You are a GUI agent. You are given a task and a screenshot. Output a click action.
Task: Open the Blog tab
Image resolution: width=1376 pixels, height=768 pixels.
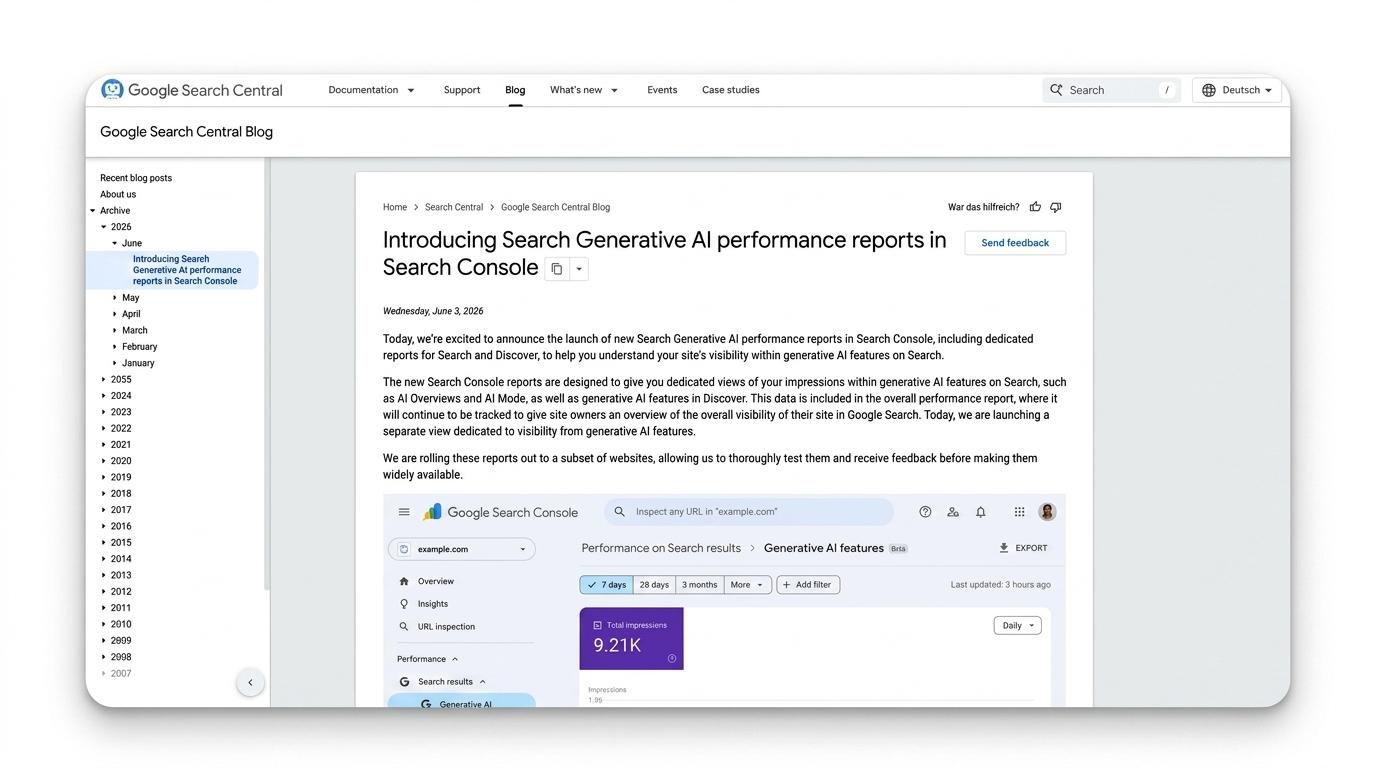click(515, 90)
